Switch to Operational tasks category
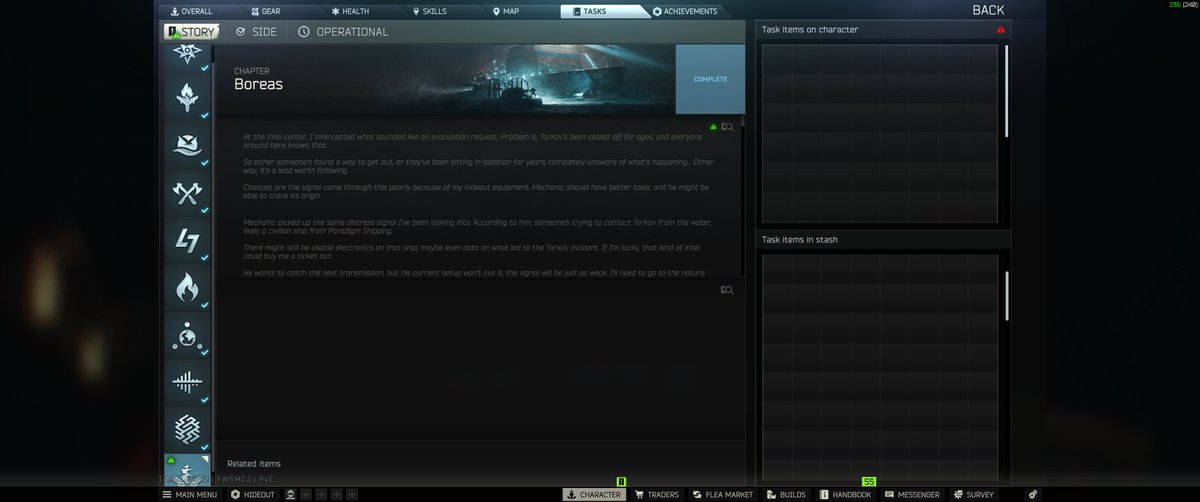1200x502 pixels. click(343, 32)
